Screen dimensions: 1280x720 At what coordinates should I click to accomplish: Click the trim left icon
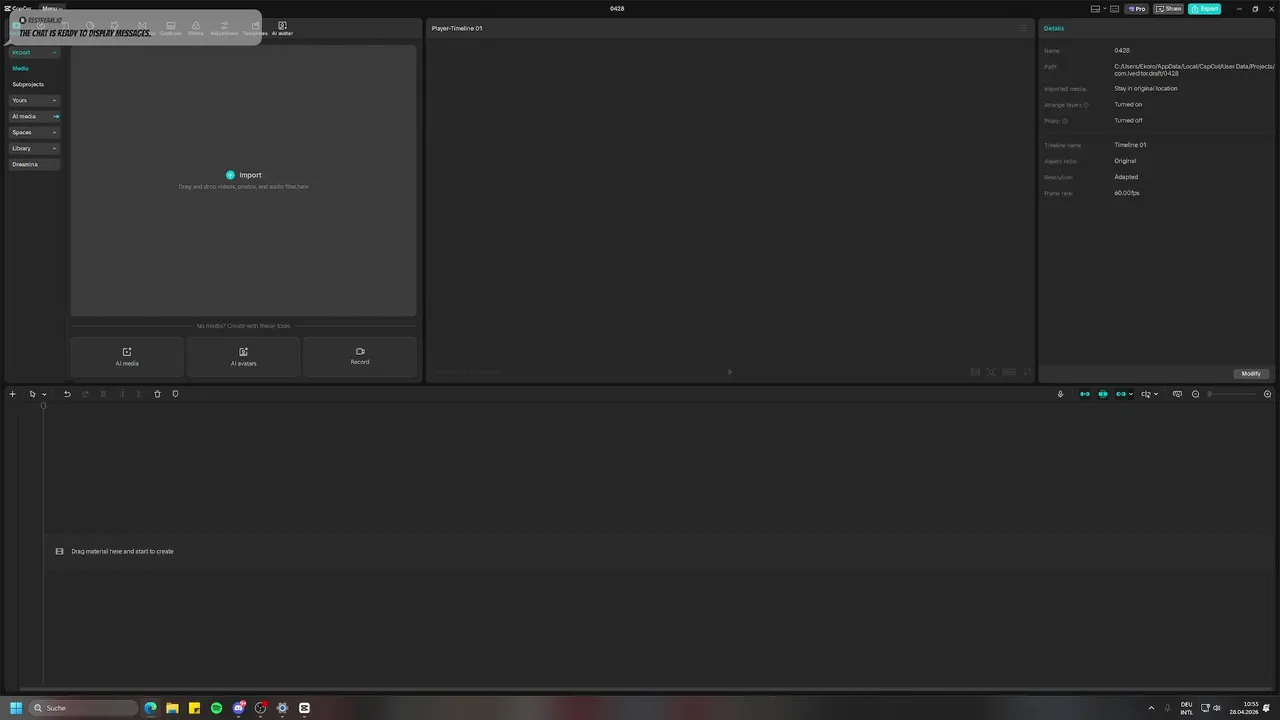tap(121, 394)
